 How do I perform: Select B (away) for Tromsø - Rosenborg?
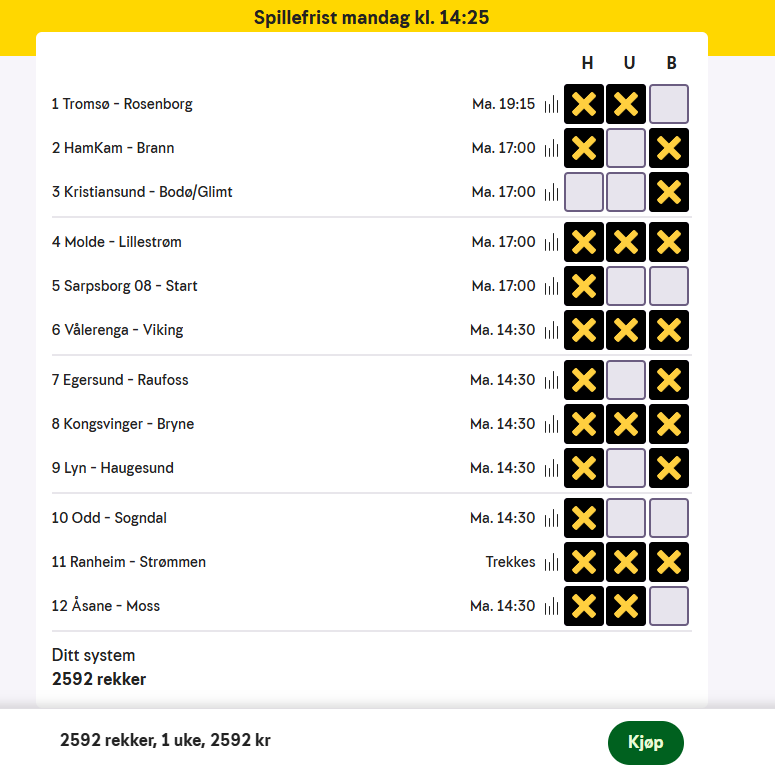coord(669,104)
